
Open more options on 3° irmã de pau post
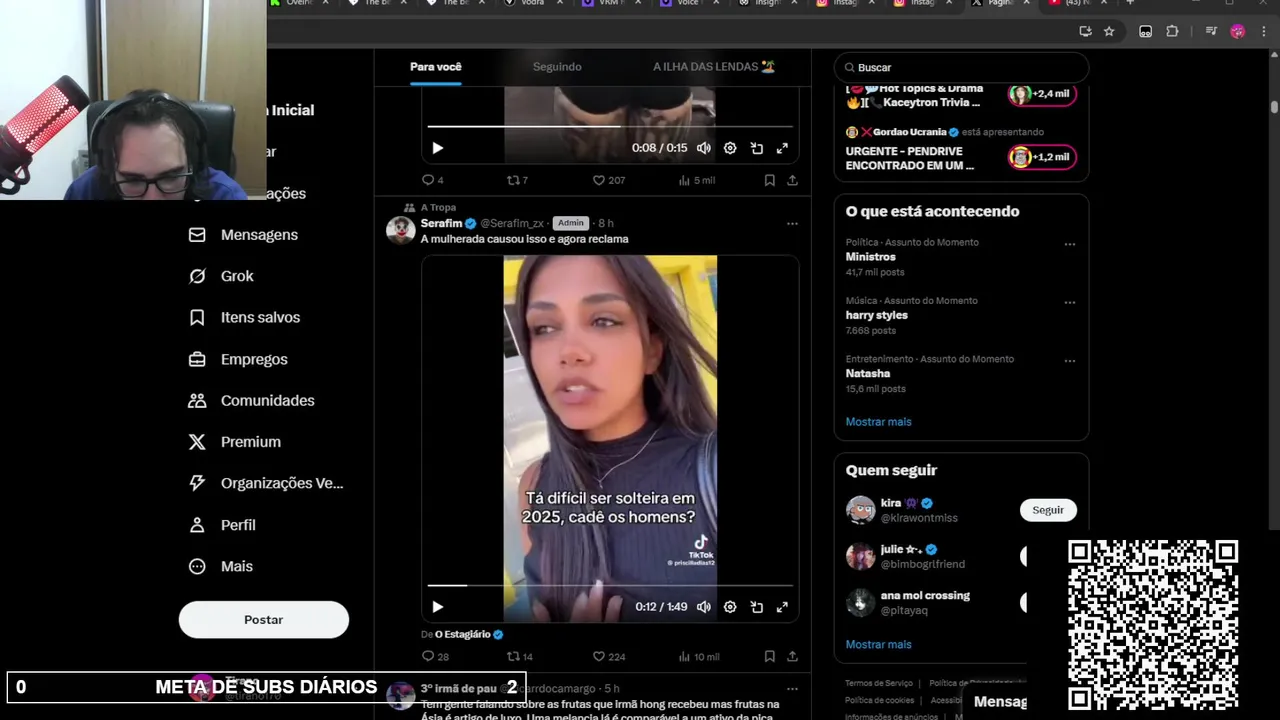point(792,689)
